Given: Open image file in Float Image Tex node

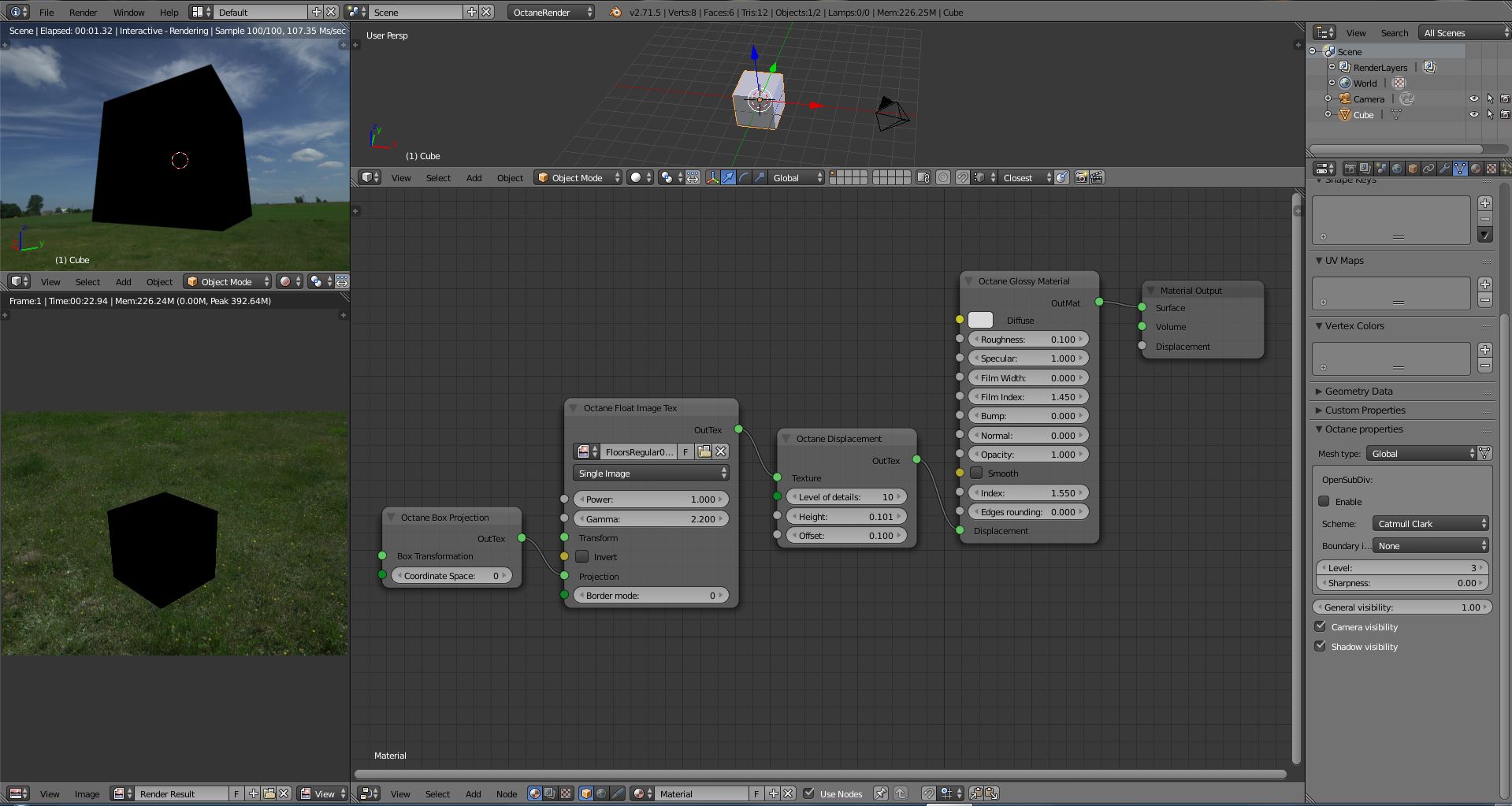Looking at the screenshot, I should [704, 451].
